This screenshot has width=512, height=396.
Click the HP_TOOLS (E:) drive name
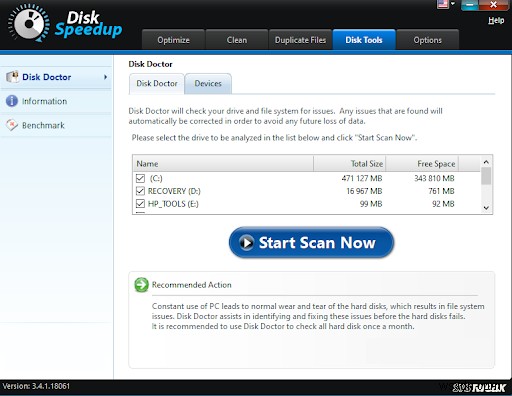coord(173,204)
